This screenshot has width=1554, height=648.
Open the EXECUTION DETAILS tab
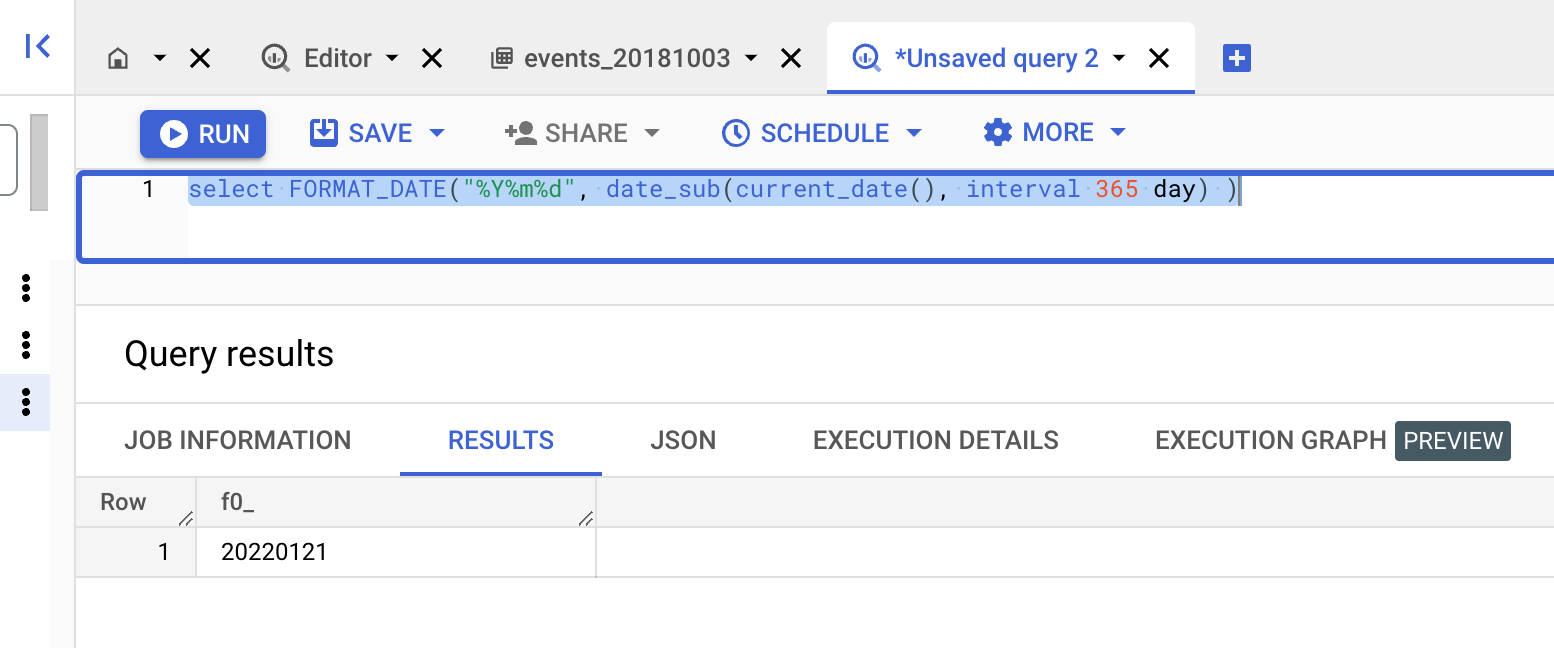935,440
